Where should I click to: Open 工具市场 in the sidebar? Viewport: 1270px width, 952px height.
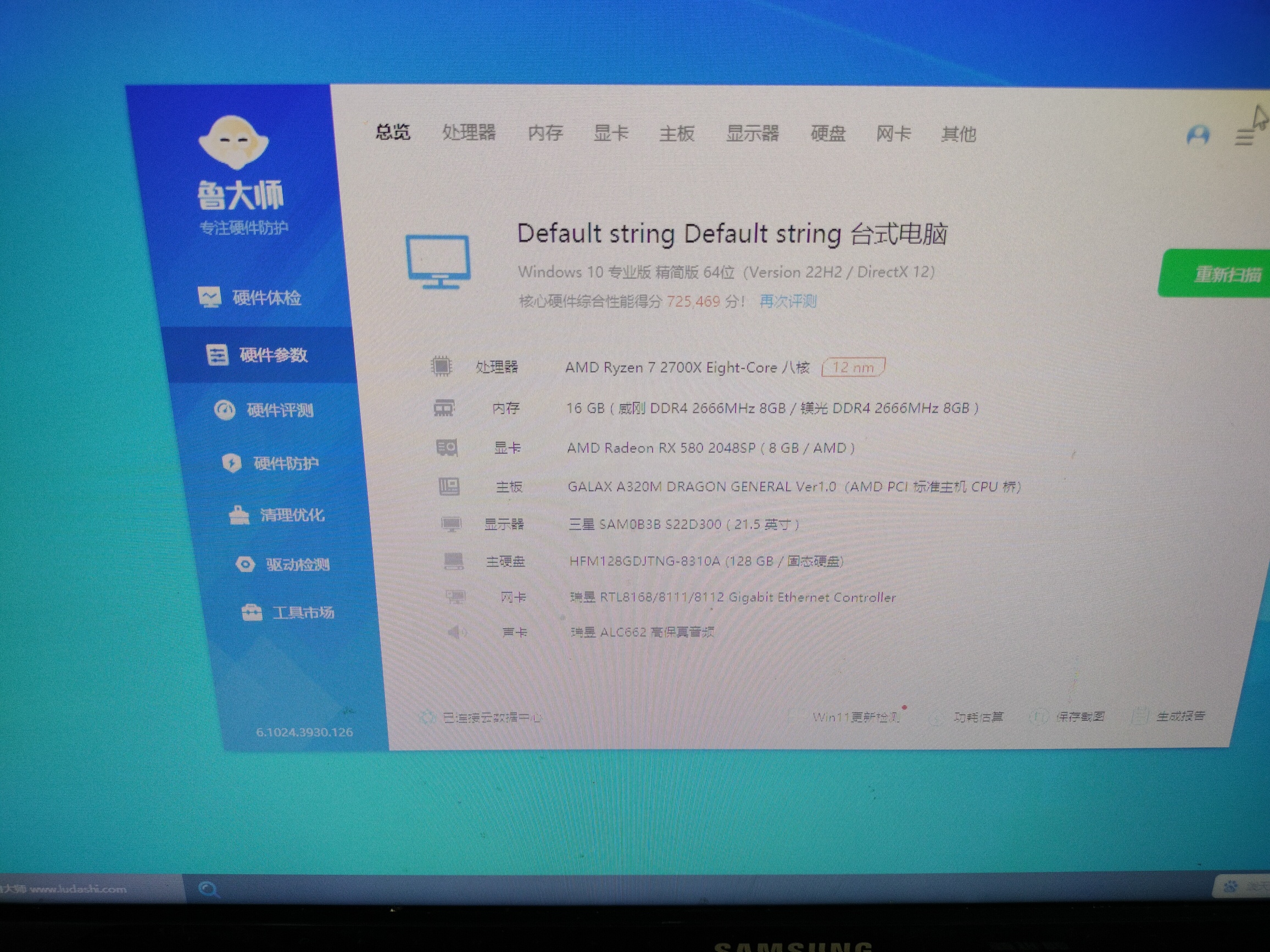[288, 613]
